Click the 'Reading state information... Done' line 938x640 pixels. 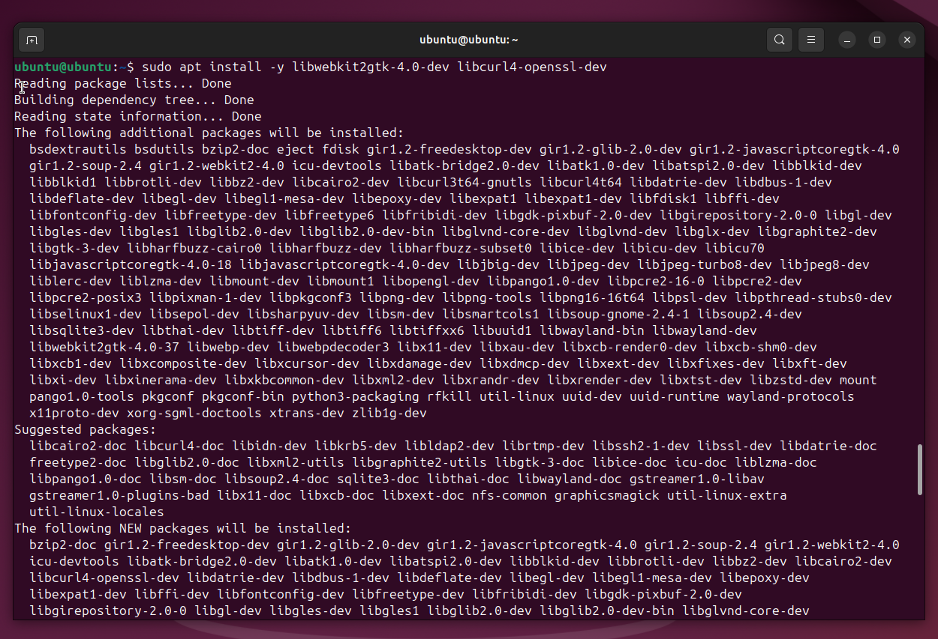point(137,116)
